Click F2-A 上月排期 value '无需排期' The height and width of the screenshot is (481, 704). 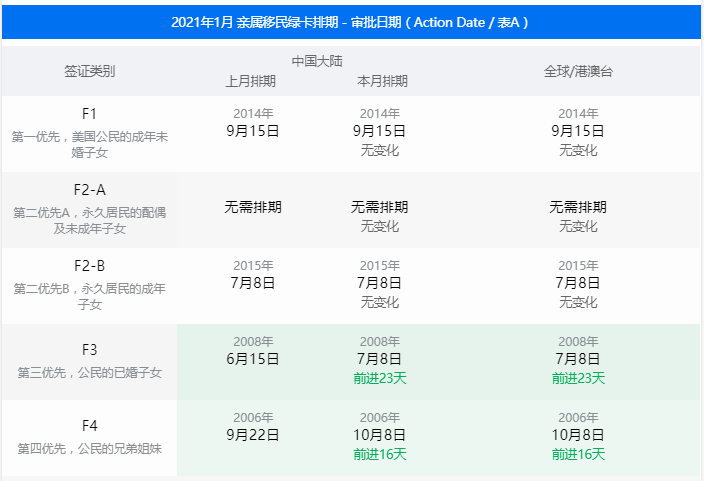point(253,207)
